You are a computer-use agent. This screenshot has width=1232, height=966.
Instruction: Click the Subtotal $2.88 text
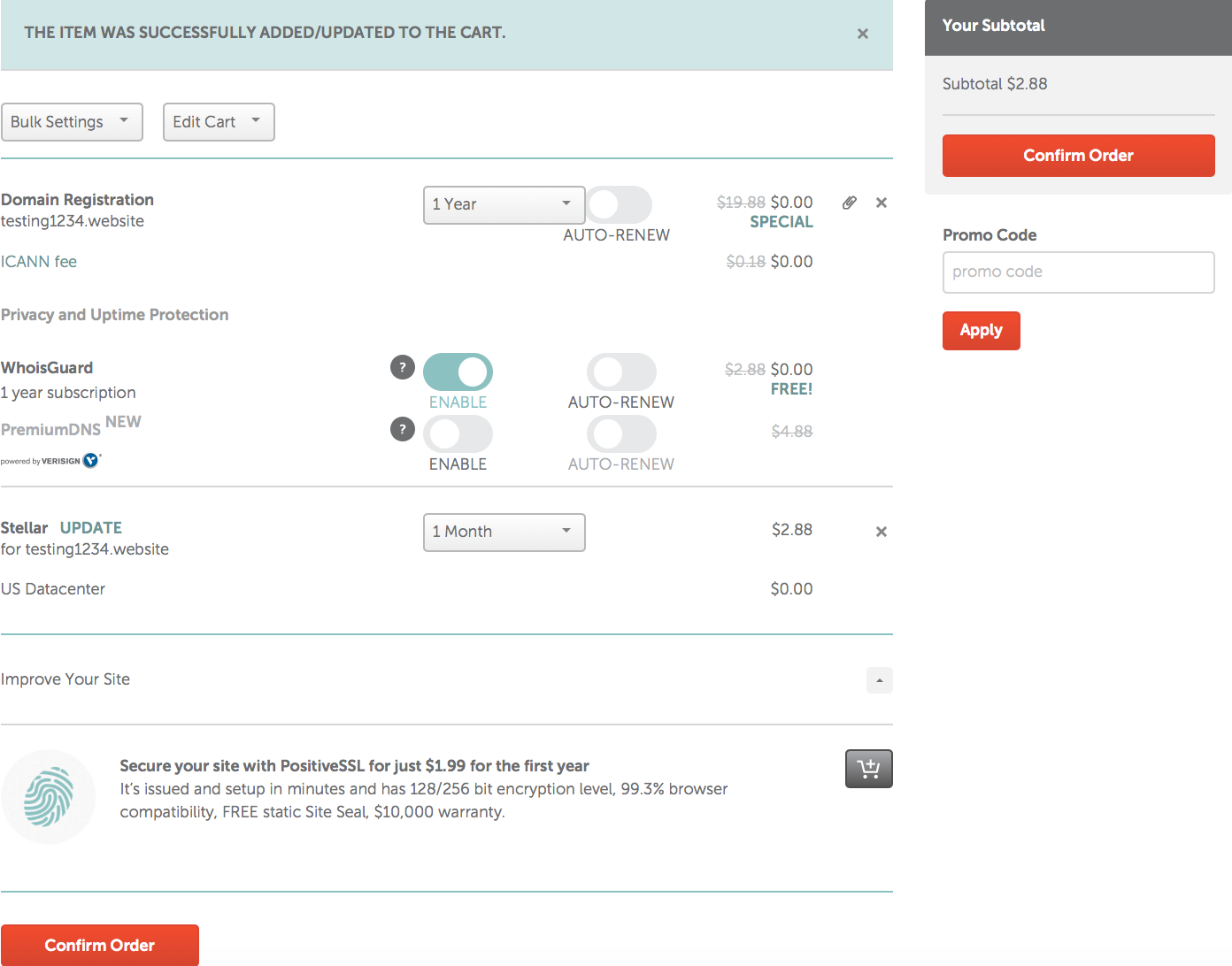[995, 84]
